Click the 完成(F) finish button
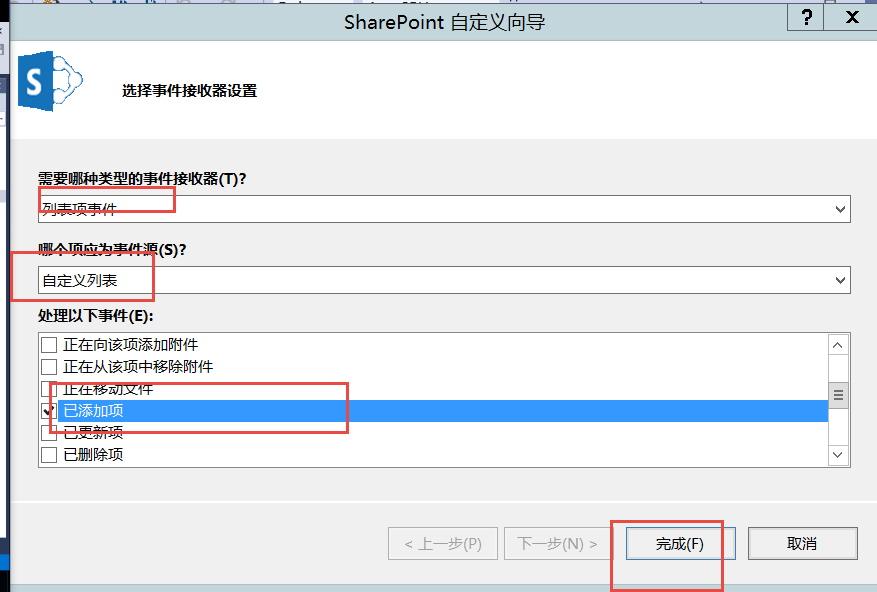 coord(680,543)
